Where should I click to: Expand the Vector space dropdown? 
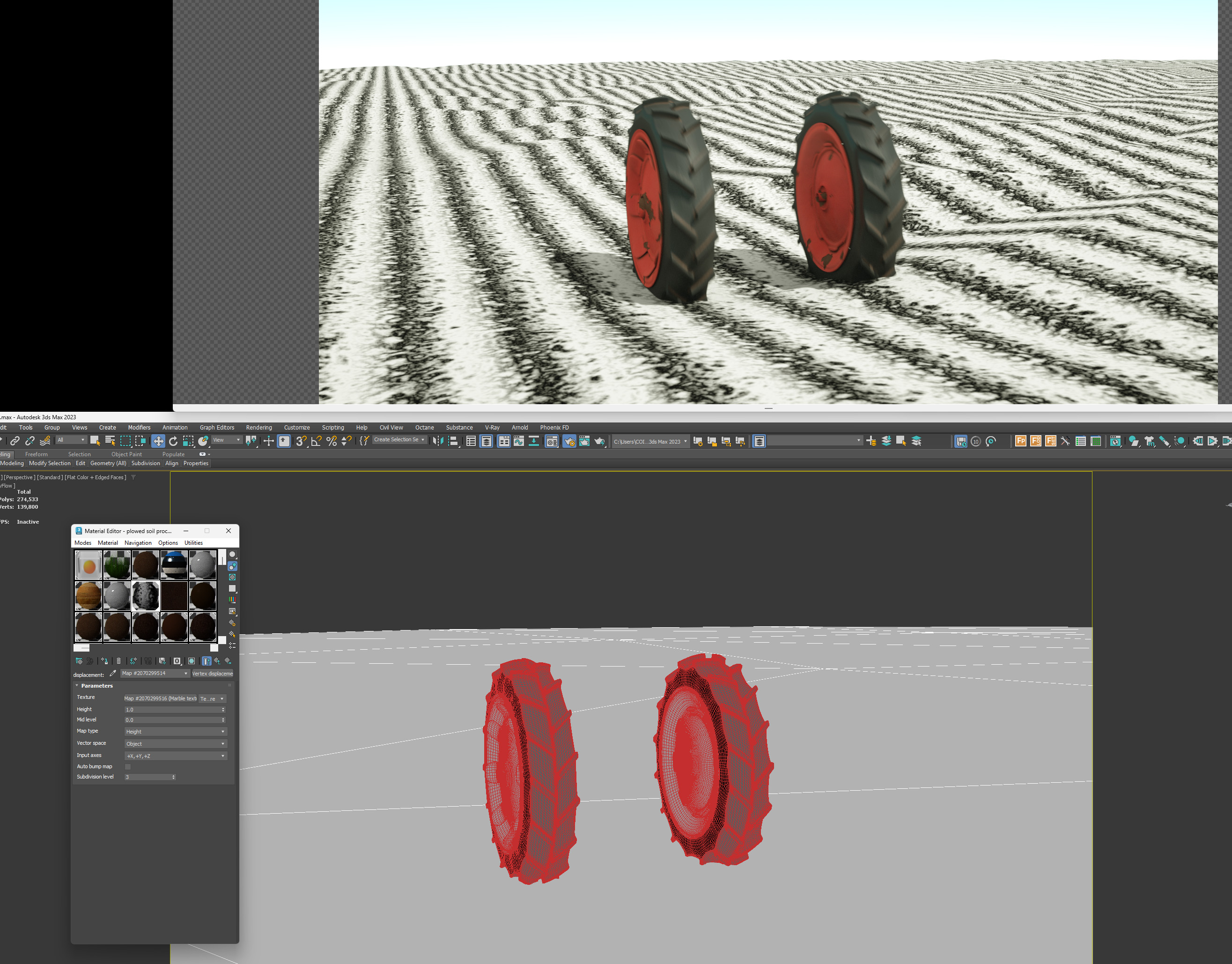pos(175,744)
